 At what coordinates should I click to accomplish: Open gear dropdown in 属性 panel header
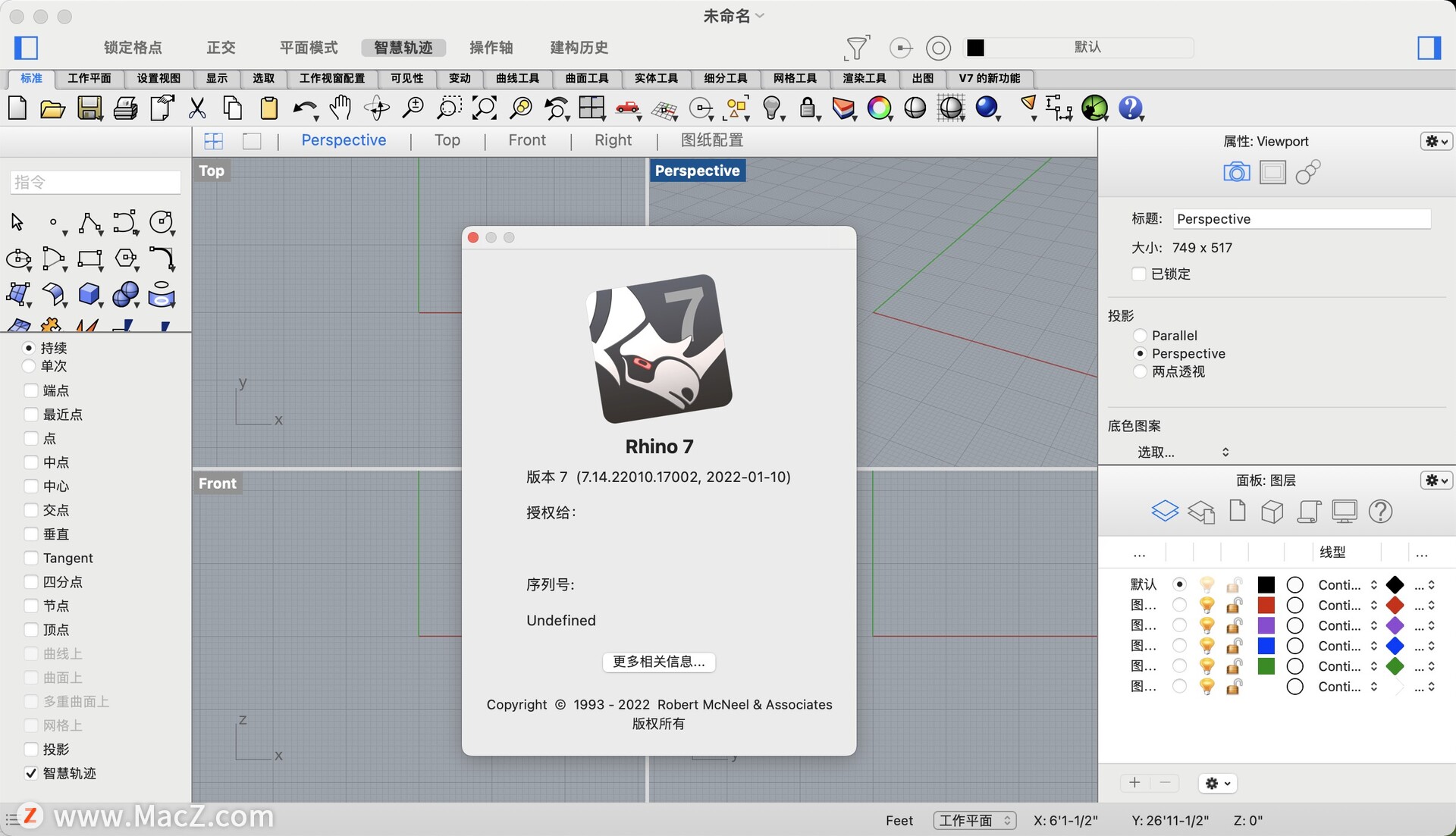1436,141
